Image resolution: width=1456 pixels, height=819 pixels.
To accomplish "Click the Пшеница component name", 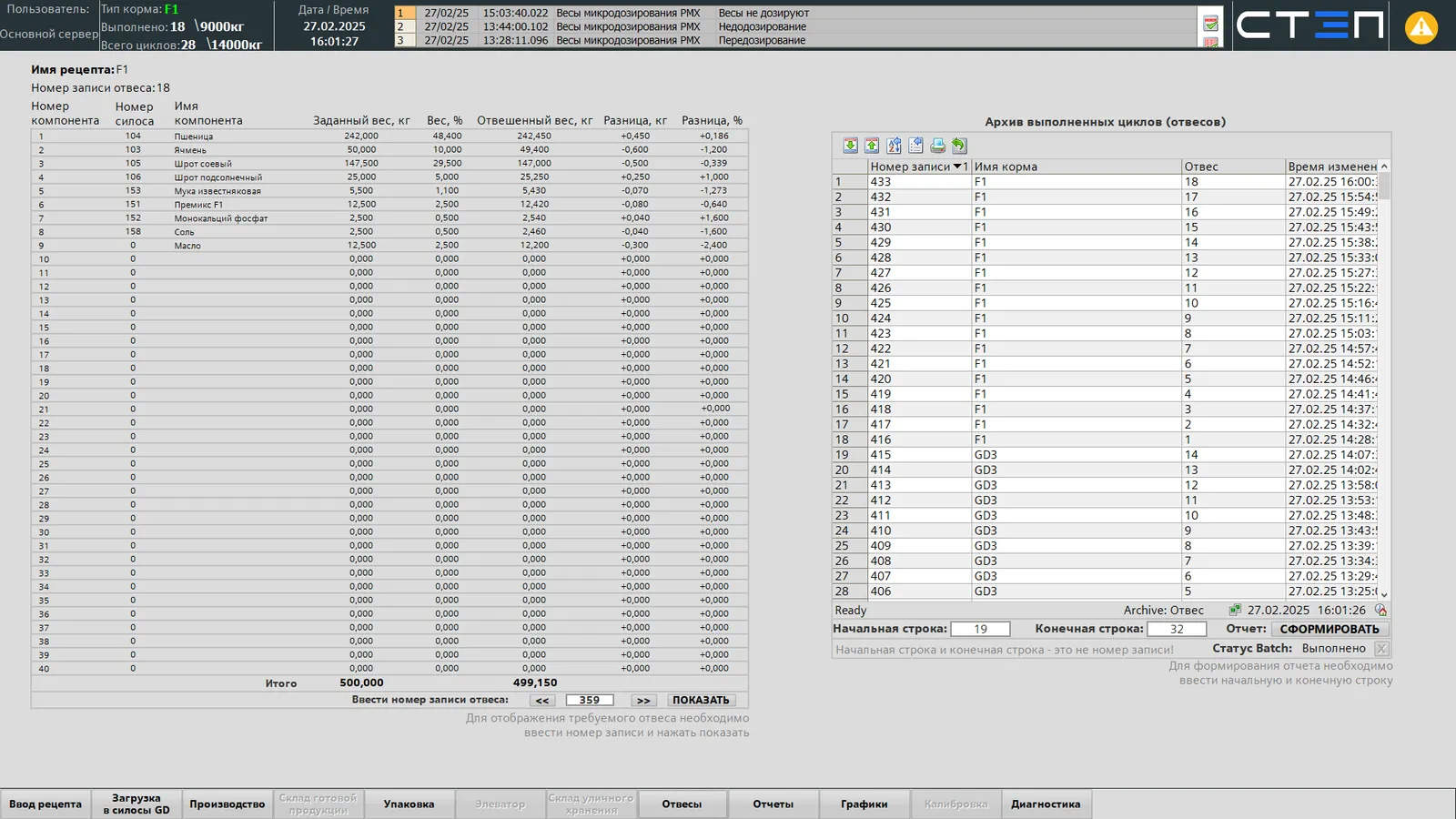I will pos(194,136).
